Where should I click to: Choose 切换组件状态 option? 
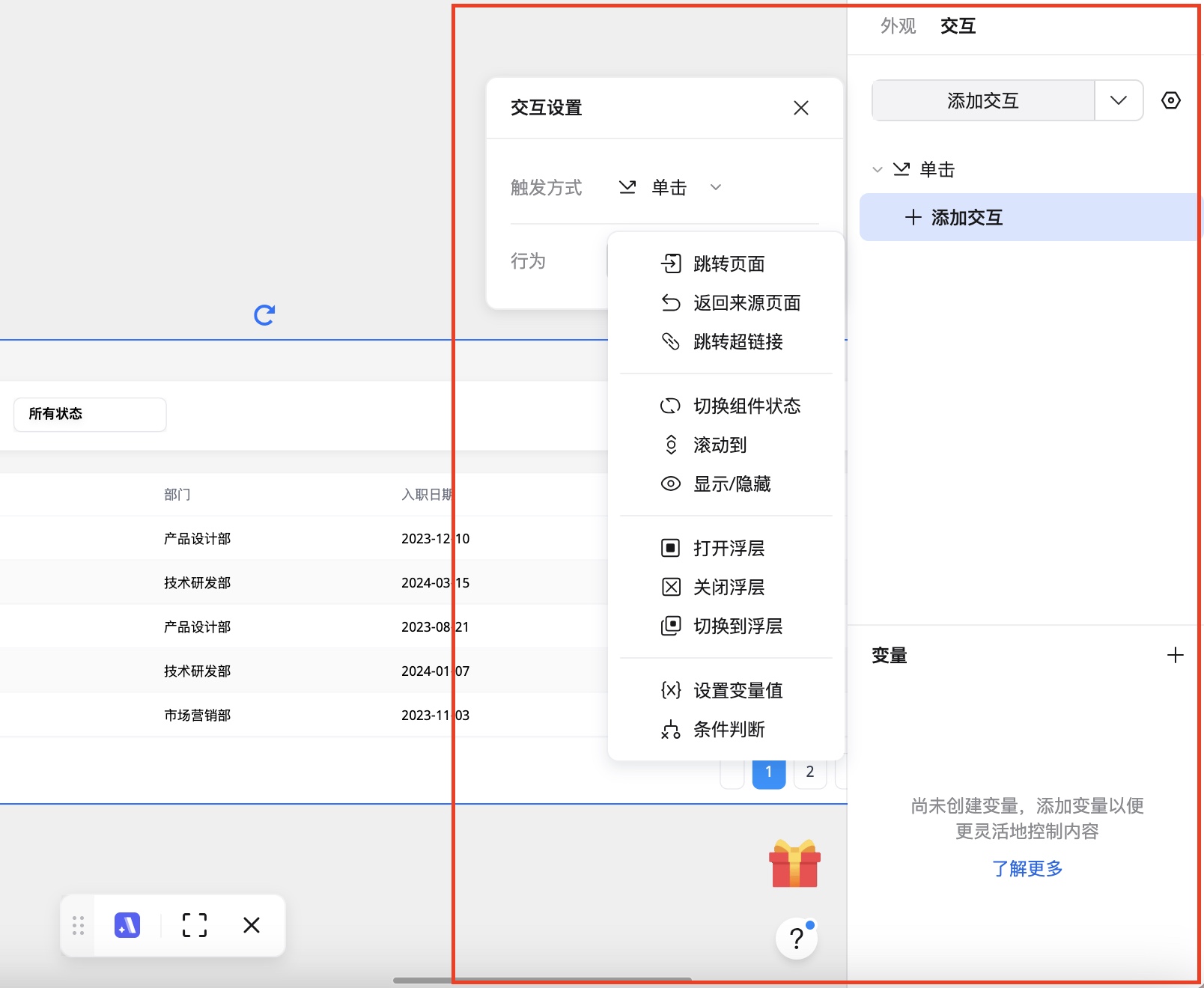coord(726,406)
